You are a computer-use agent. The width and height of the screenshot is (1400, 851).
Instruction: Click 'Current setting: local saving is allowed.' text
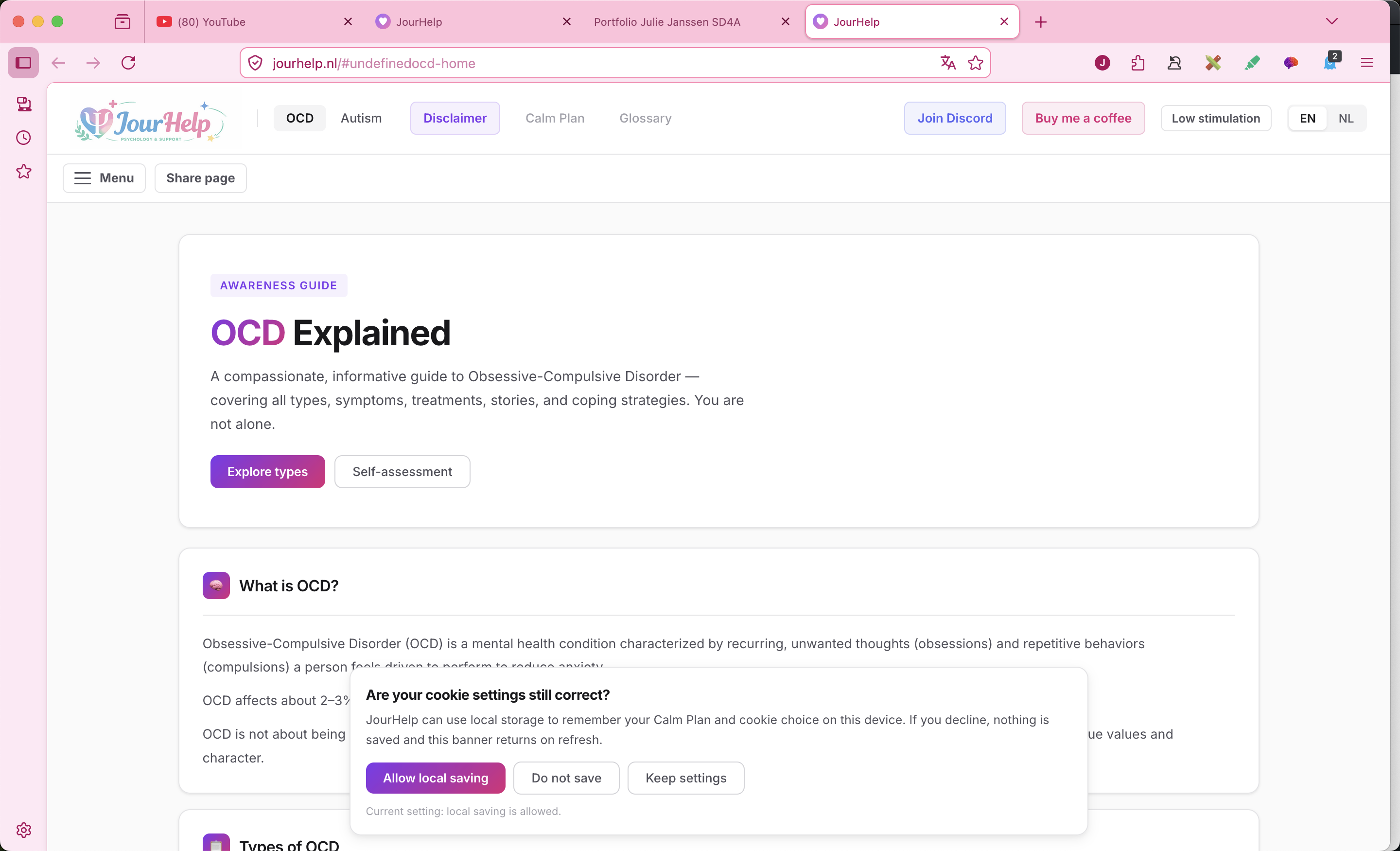[464, 811]
